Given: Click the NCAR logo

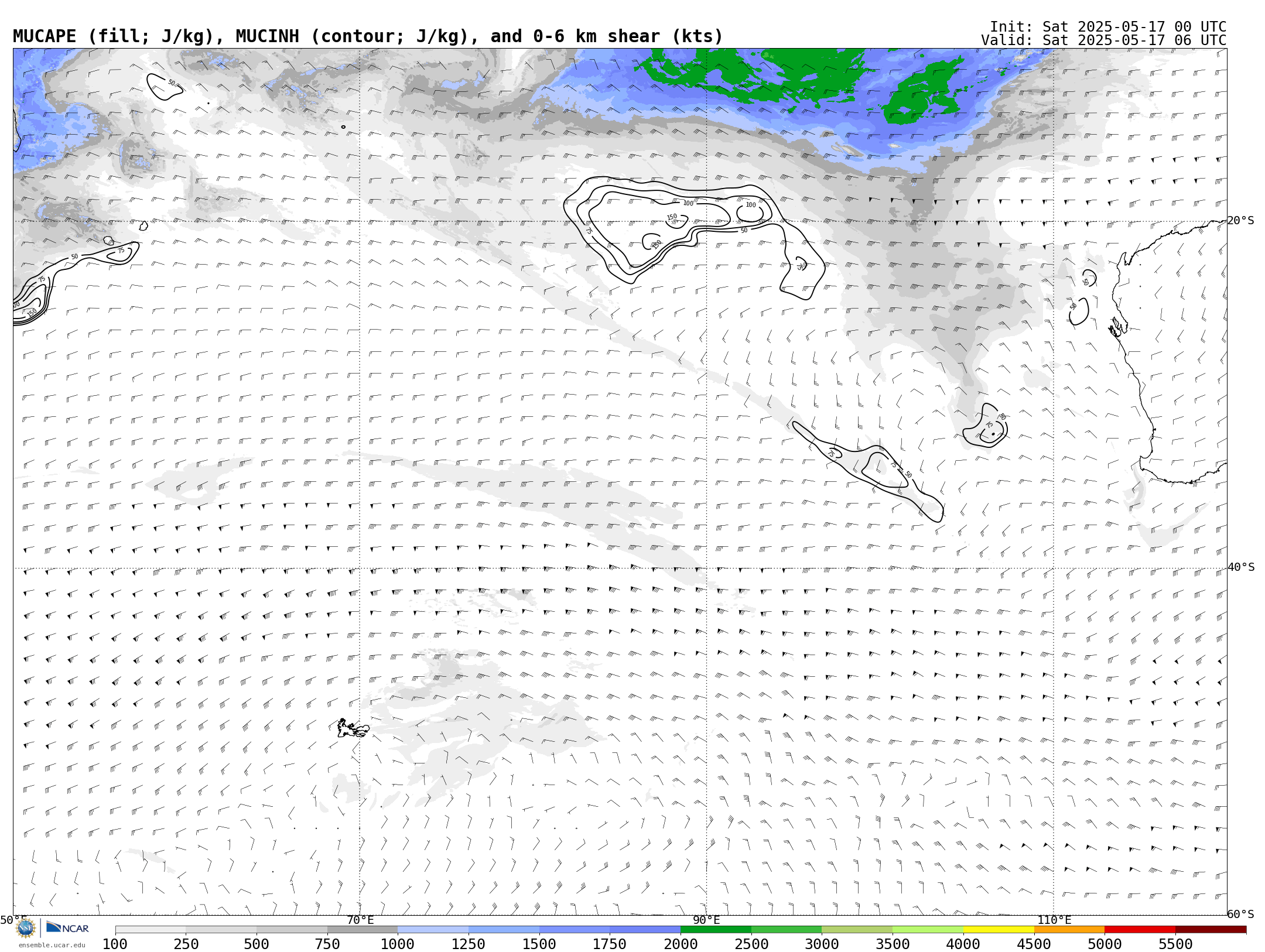Looking at the screenshot, I should pos(68,927).
